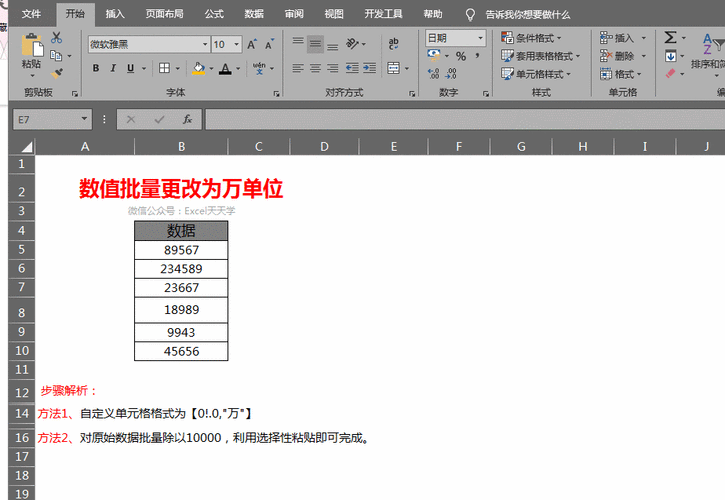
Task: Click the Select All corner triangle
Action: point(26,147)
